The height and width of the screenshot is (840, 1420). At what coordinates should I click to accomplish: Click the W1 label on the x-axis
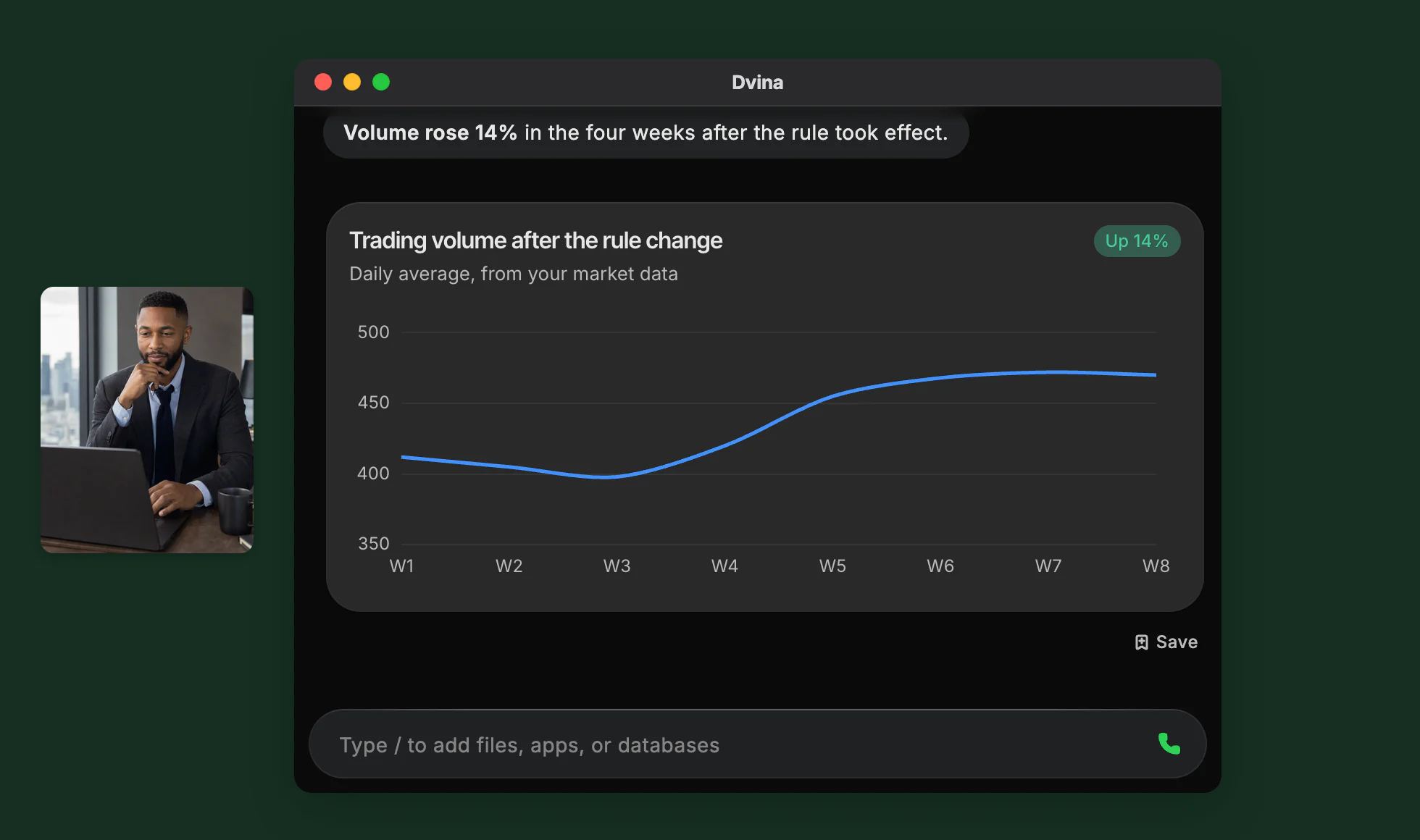point(401,566)
